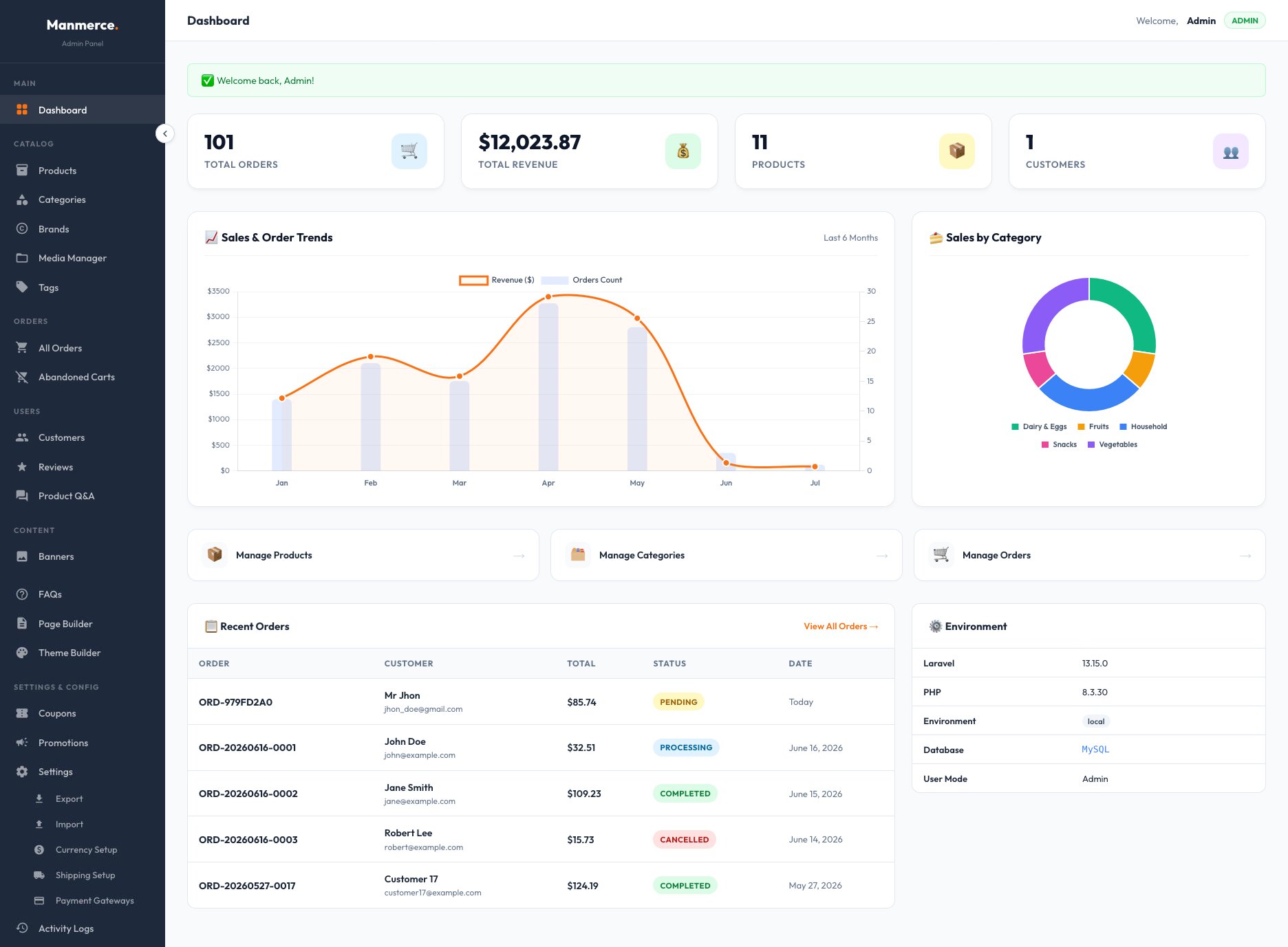Click the Abandoned Carts crossed-cart icon
The width and height of the screenshot is (1288, 947).
click(x=22, y=377)
